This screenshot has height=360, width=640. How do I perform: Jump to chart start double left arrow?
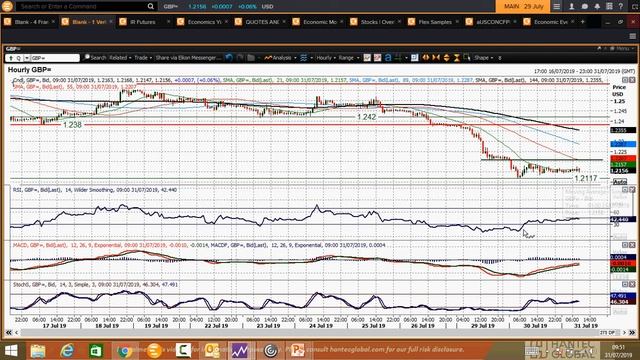pos(8,333)
